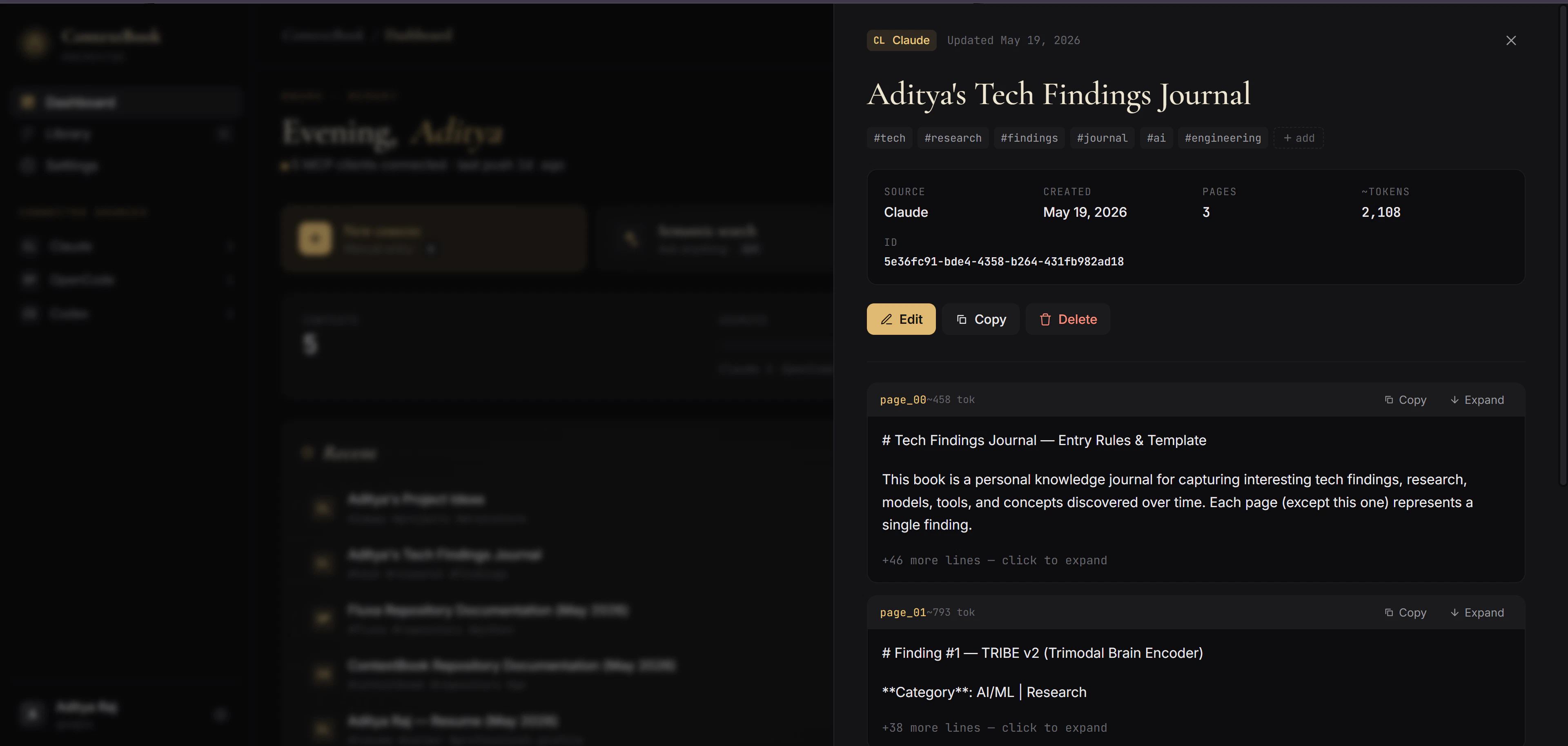Click the 'page_01' label
Image resolution: width=1568 pixels, height=746 pixels.
(x=903, y=612)
